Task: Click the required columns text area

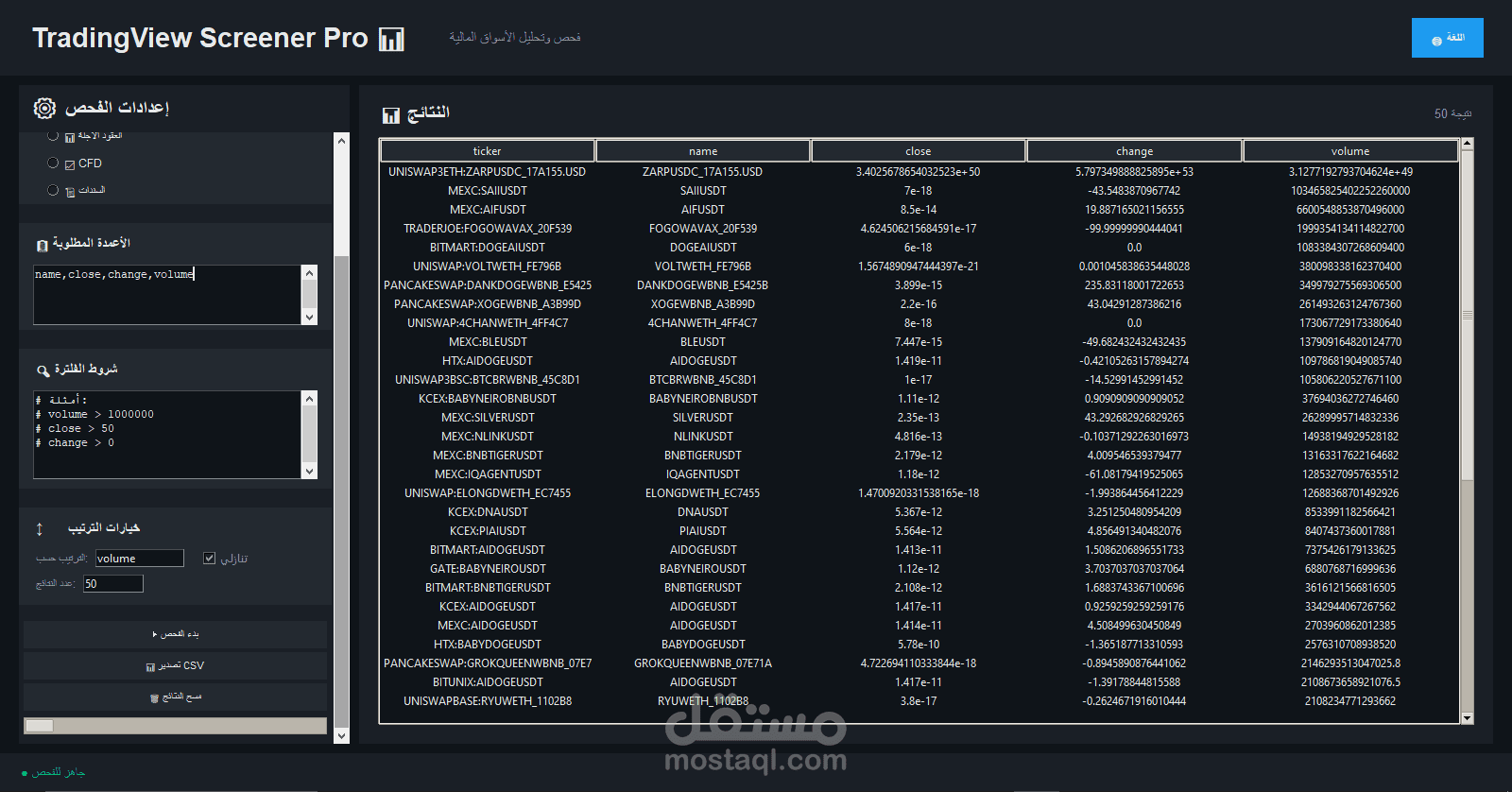Action: tap(167, 295)
